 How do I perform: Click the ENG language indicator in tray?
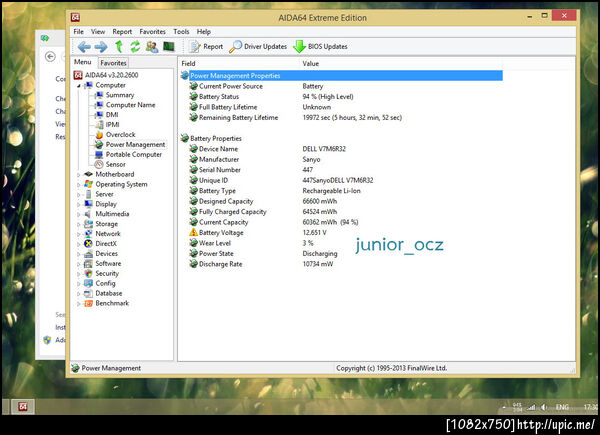click(x=562, y=407)
